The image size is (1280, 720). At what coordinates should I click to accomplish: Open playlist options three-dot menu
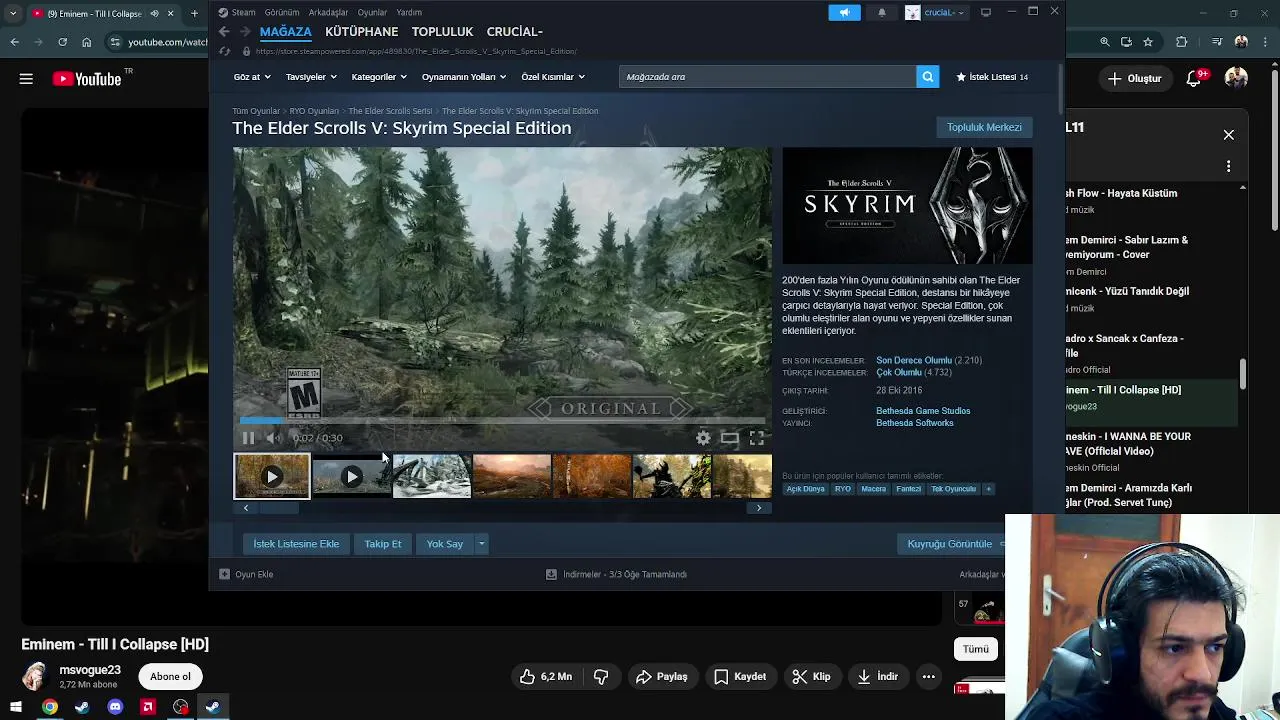coord(1229,166)
